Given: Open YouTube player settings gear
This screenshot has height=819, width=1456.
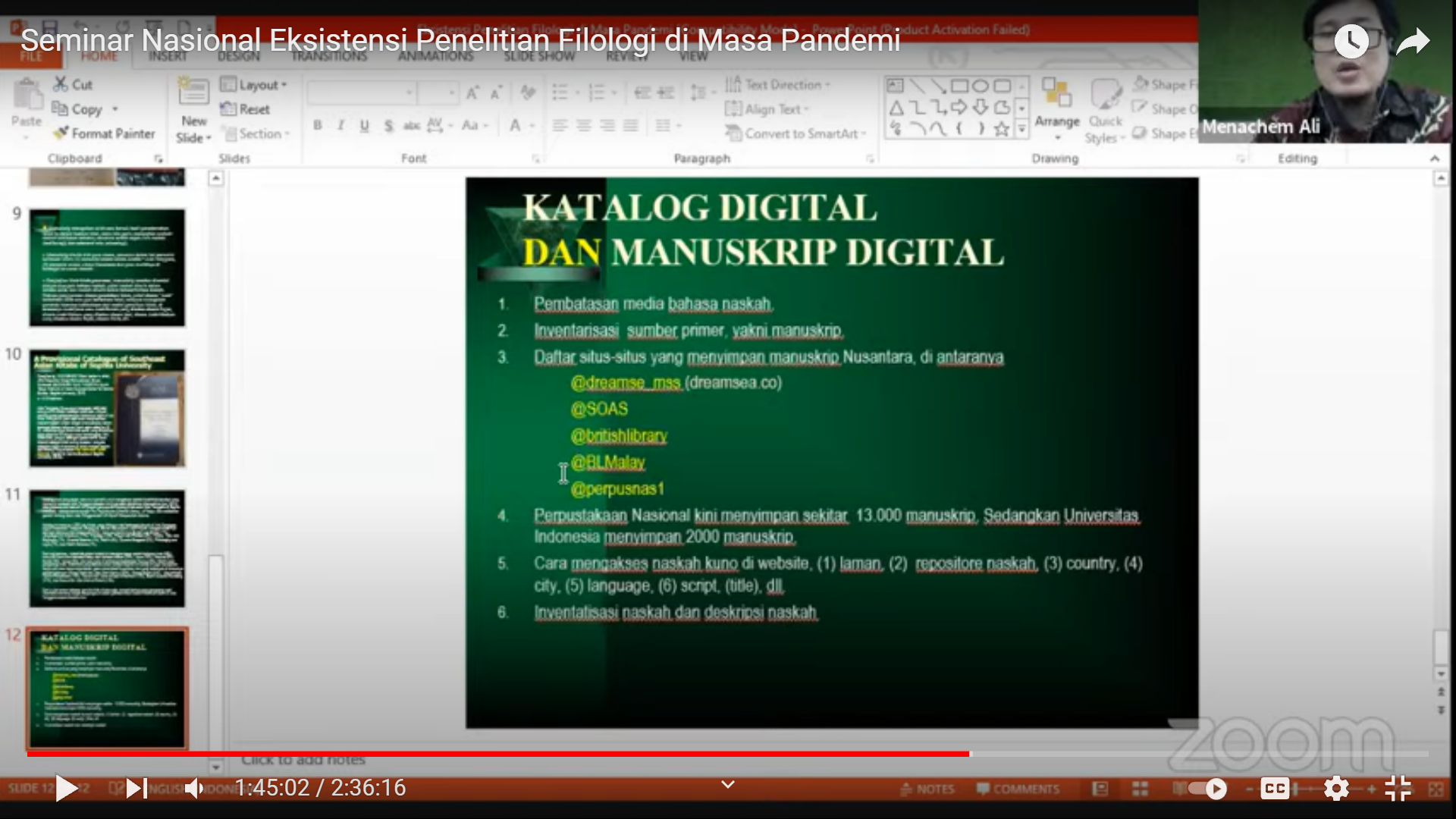Looking at the screenshot, I should (1336, 789).
